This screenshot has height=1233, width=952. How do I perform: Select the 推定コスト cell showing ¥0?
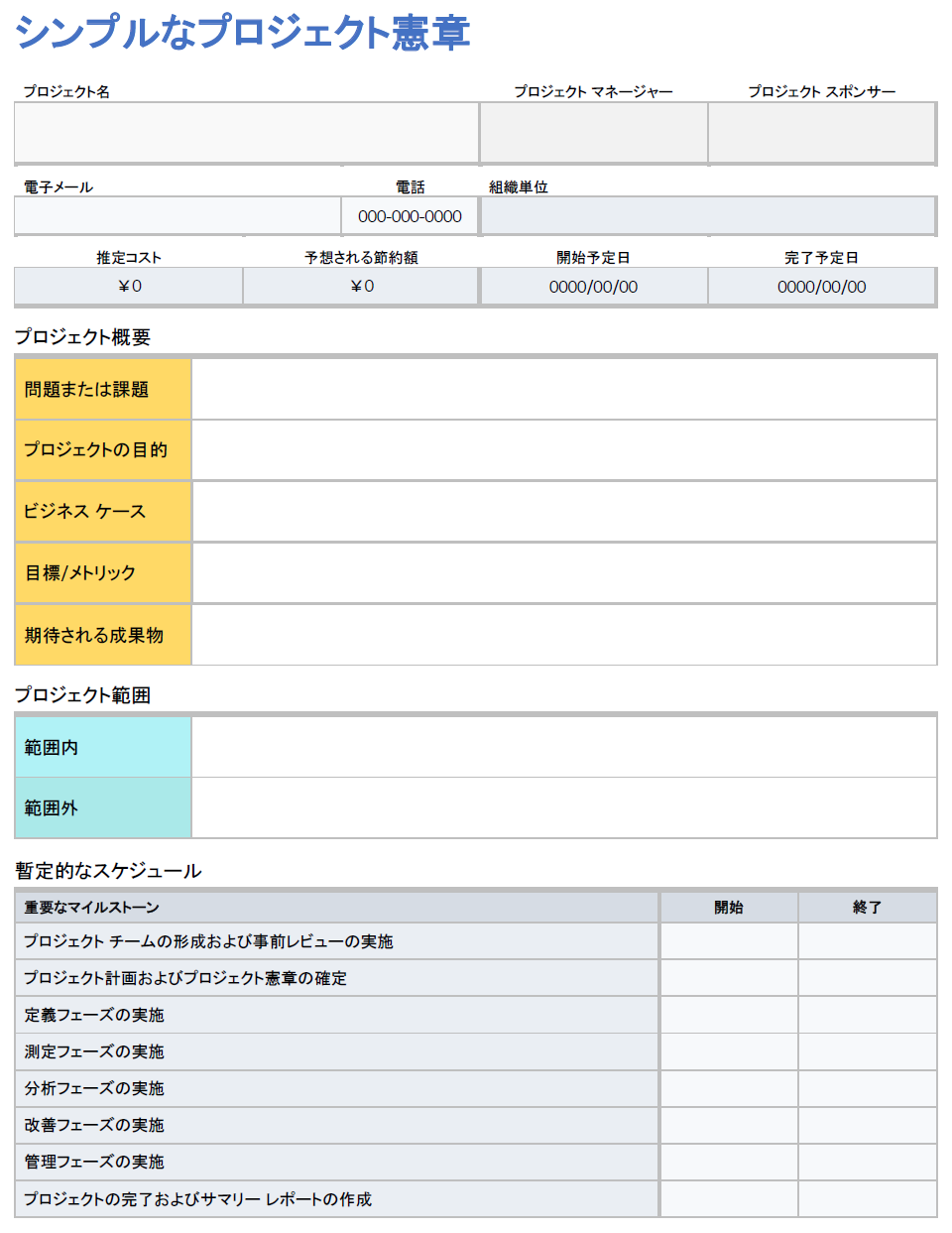pos(127,286)
